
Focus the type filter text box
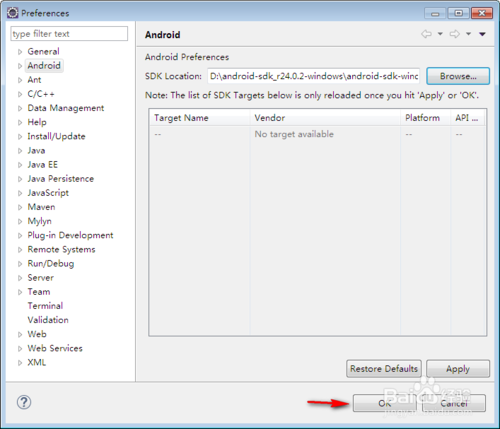point(69,34)
